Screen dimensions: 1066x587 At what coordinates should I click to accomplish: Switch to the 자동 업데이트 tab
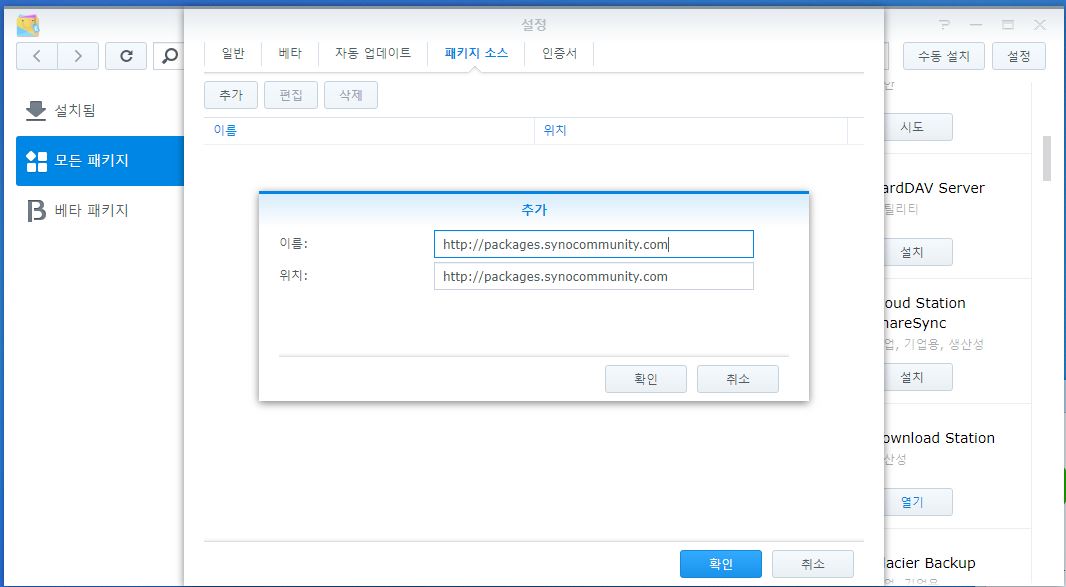(373, 53)
